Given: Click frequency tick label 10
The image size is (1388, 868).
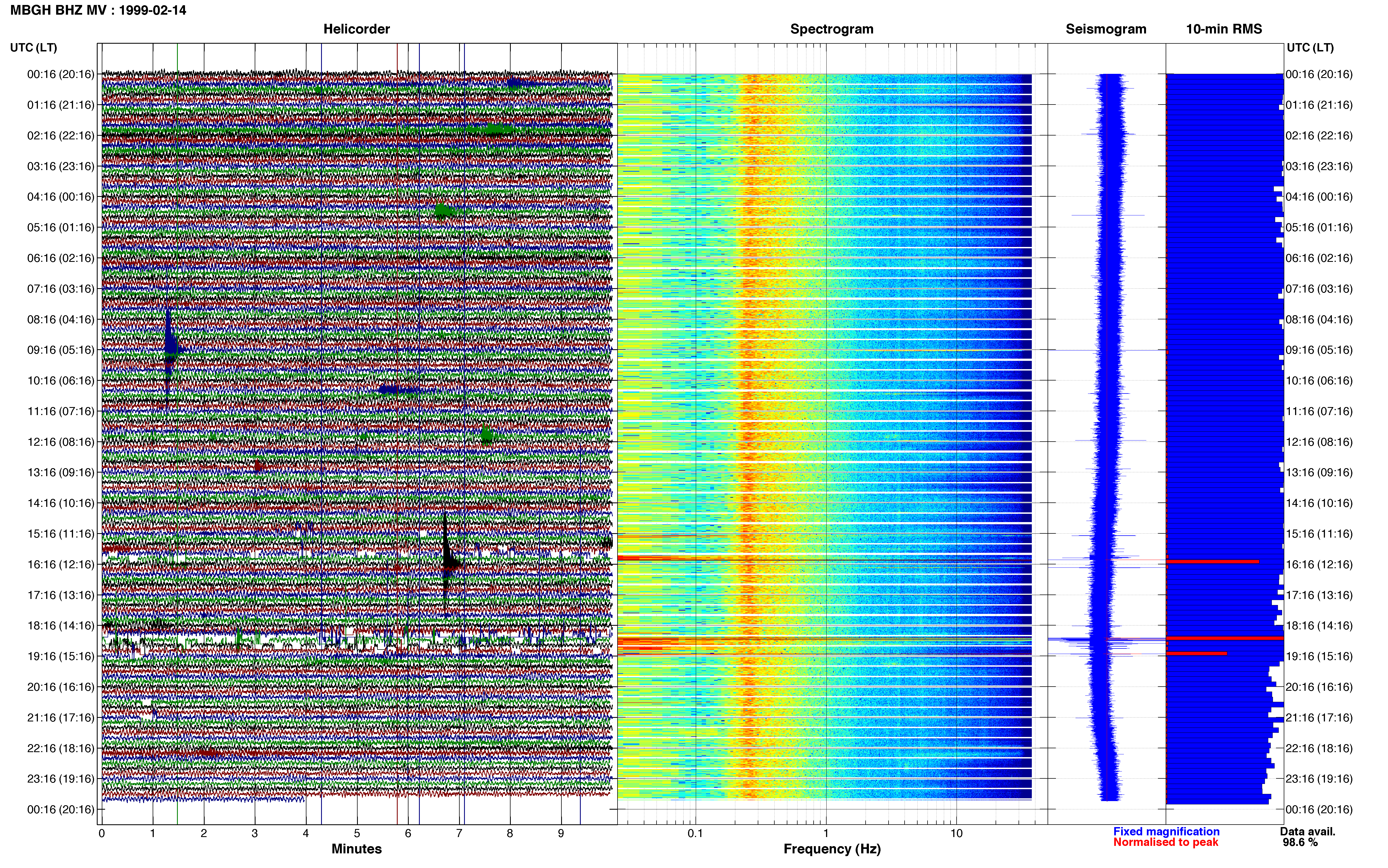Looking at the screenshot, I should [956, 833].
